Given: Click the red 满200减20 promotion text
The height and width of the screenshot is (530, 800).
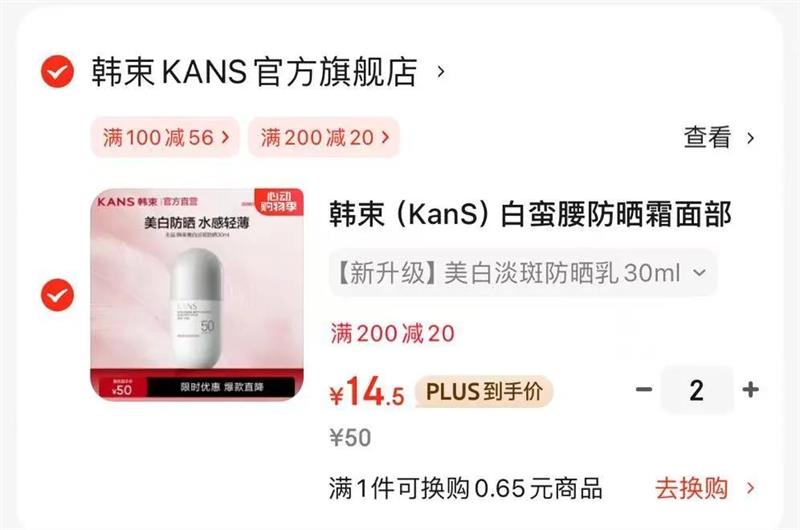Looking at the screenshot, I should click(x=392, y=334).
